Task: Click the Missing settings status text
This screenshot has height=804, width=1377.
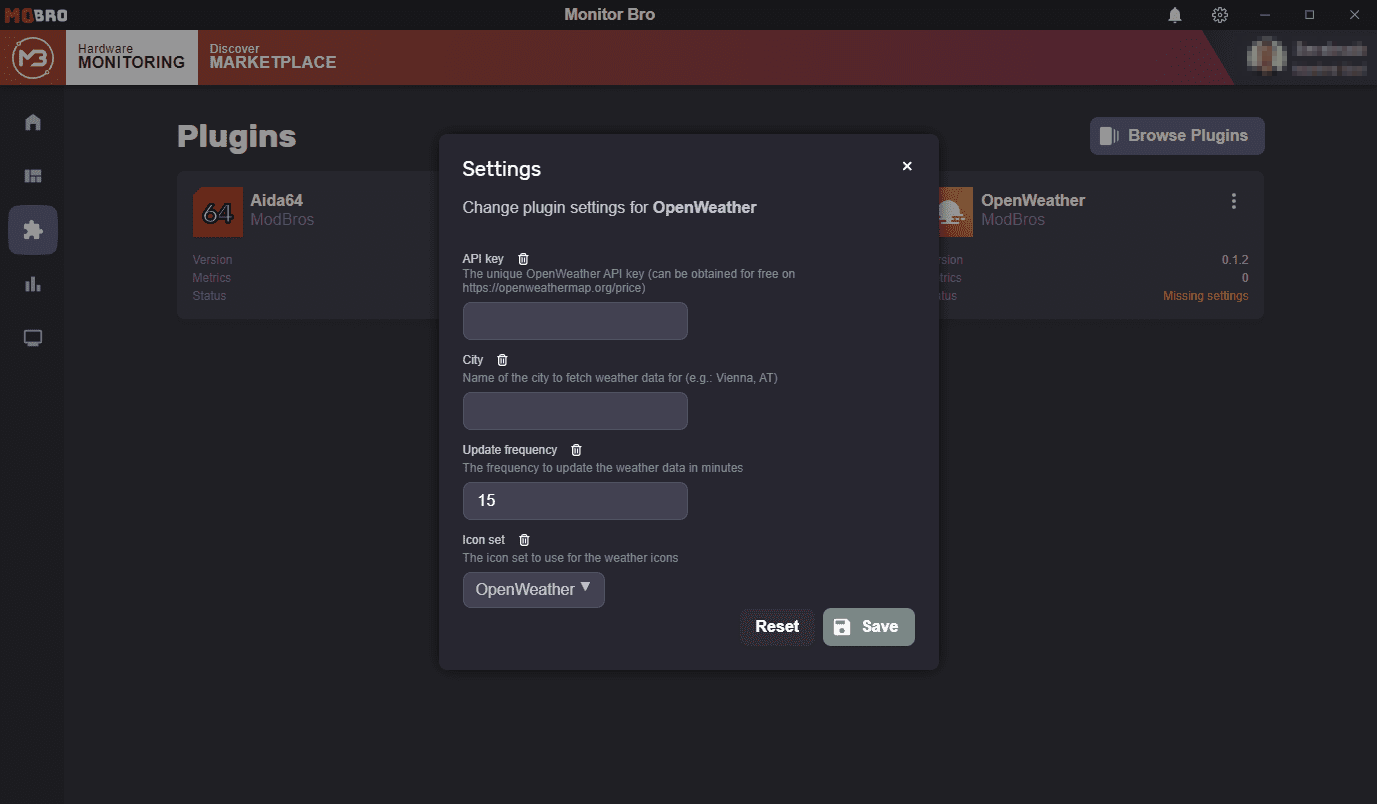Action: tap(1205, 296)
